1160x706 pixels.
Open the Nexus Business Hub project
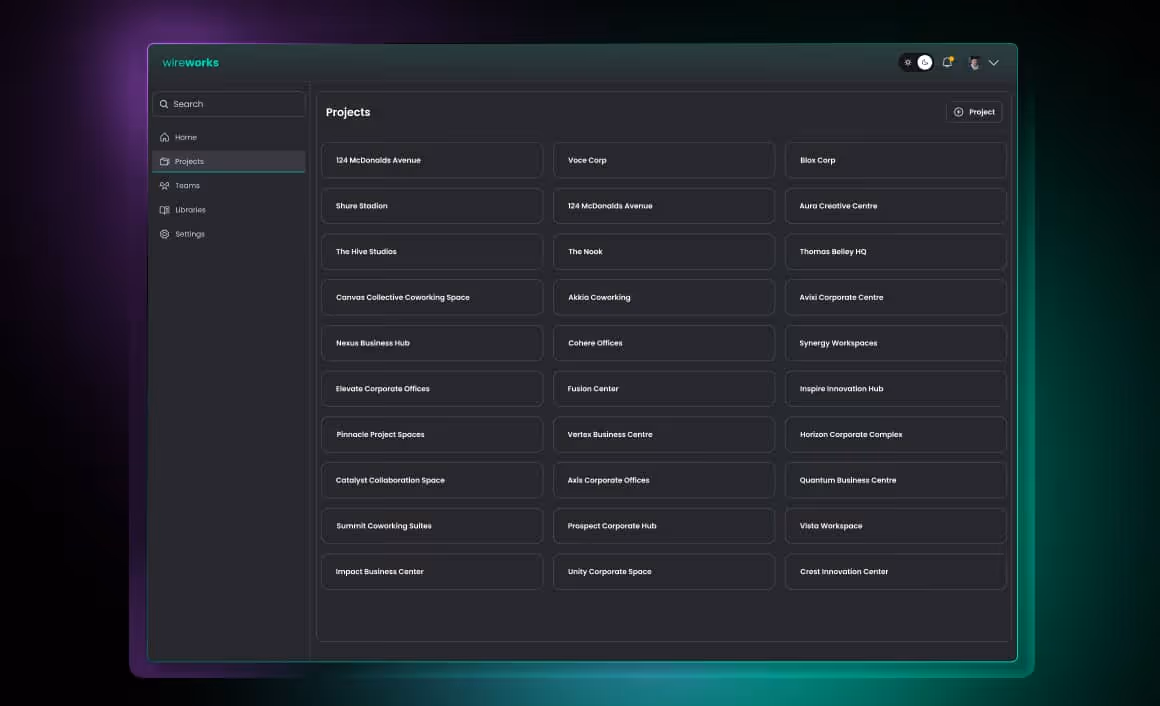(x=432, y=343)
